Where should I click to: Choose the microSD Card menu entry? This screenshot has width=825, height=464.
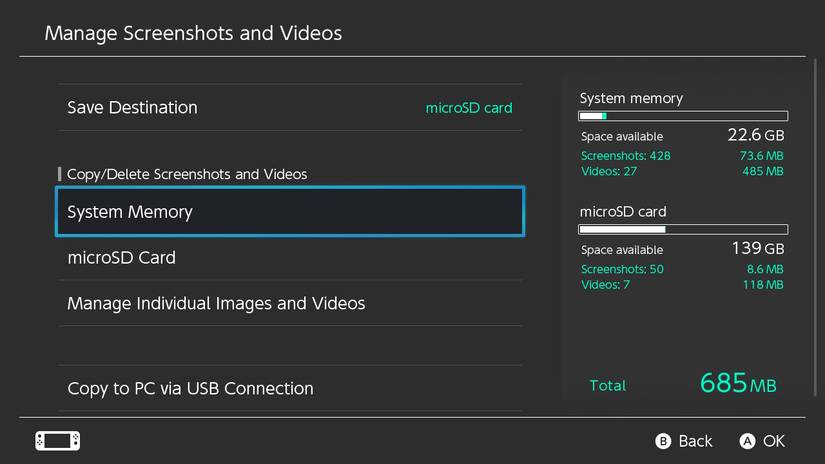290,257
